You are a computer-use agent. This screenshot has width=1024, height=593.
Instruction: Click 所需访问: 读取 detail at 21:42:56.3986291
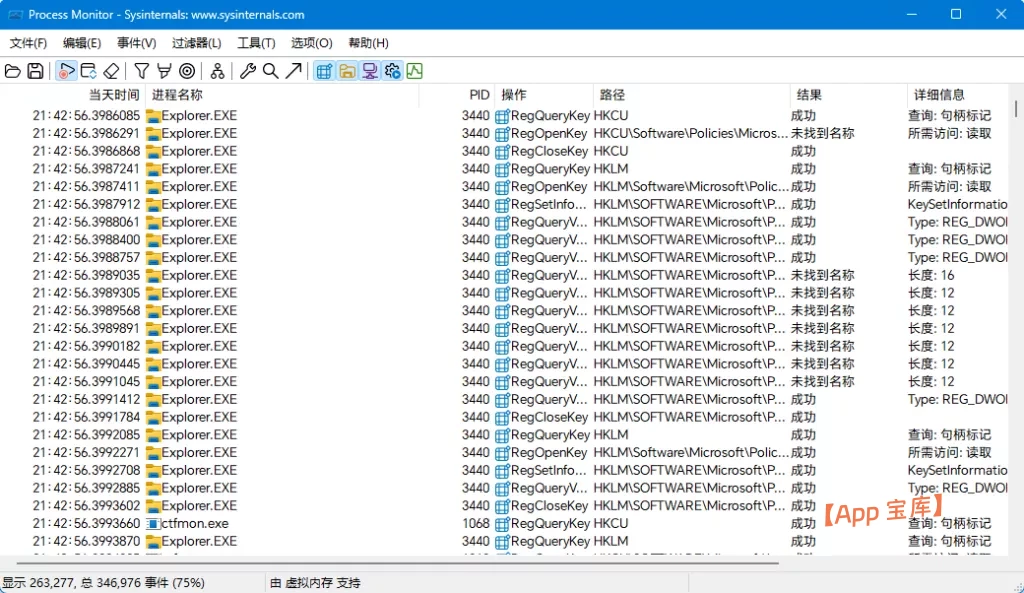tap(949, 133)
